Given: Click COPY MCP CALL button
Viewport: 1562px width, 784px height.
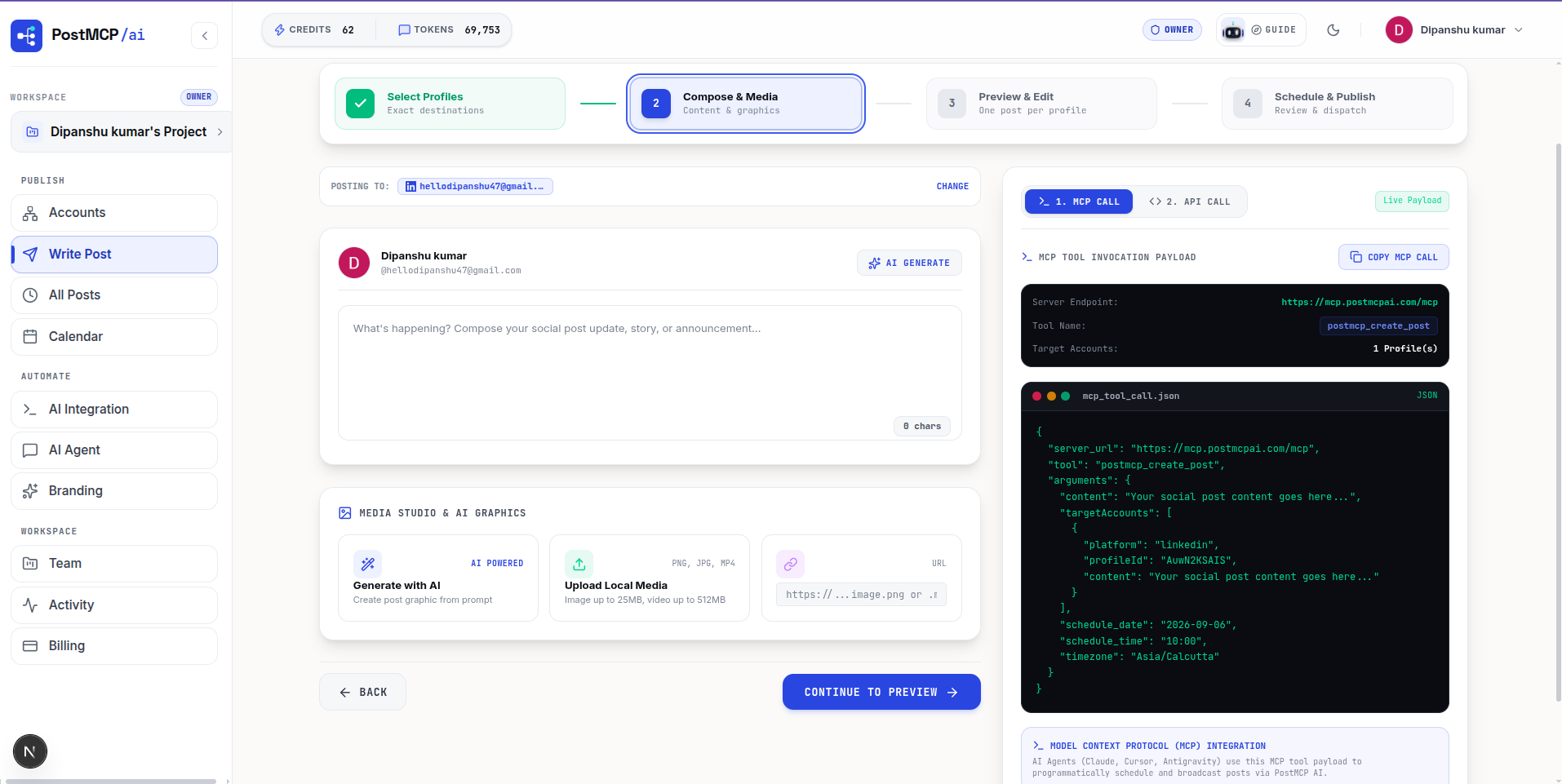Looking at the screenshot, I should tap(1394, 257).
